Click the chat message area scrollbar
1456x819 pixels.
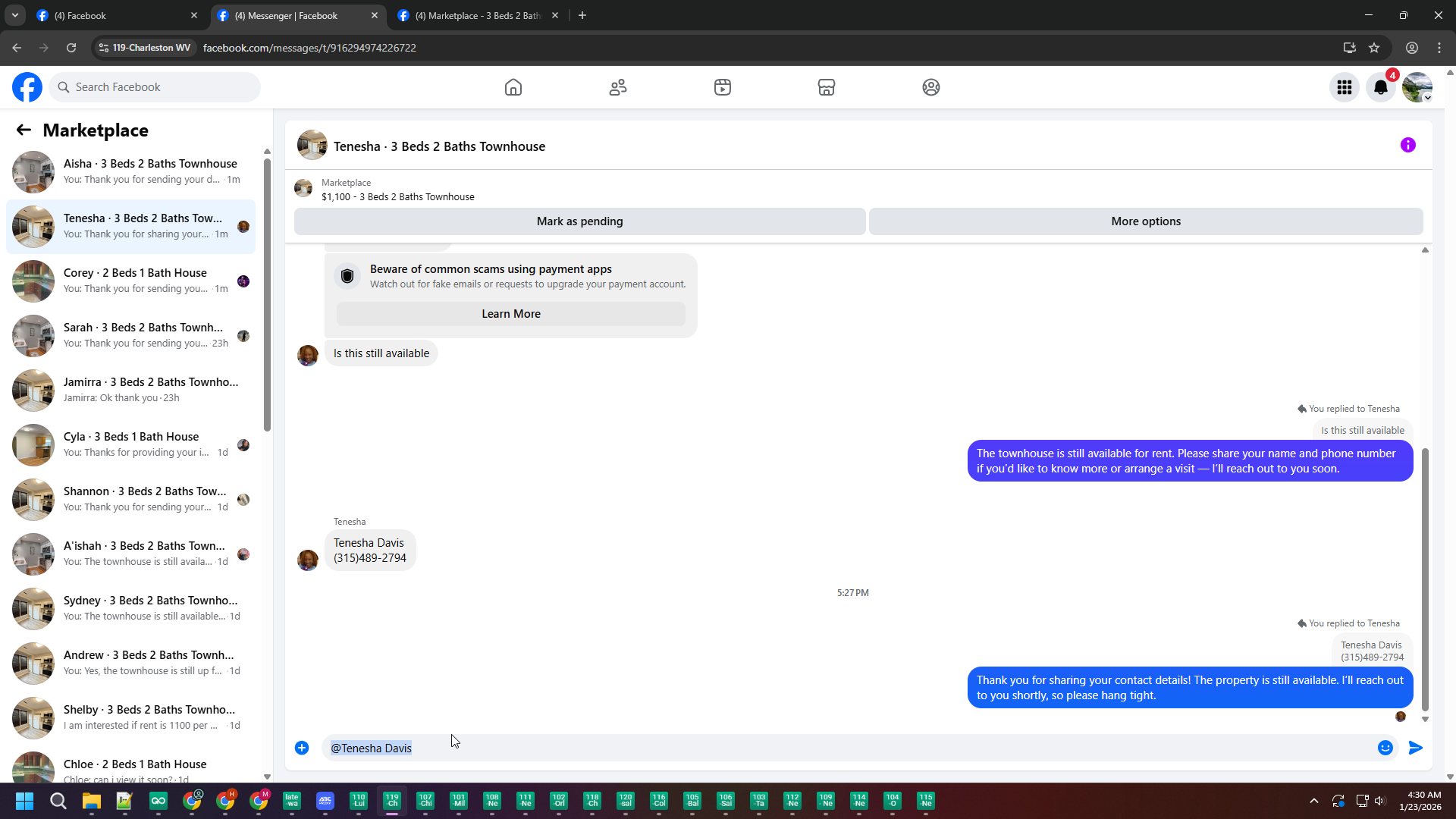(1425, 579)
